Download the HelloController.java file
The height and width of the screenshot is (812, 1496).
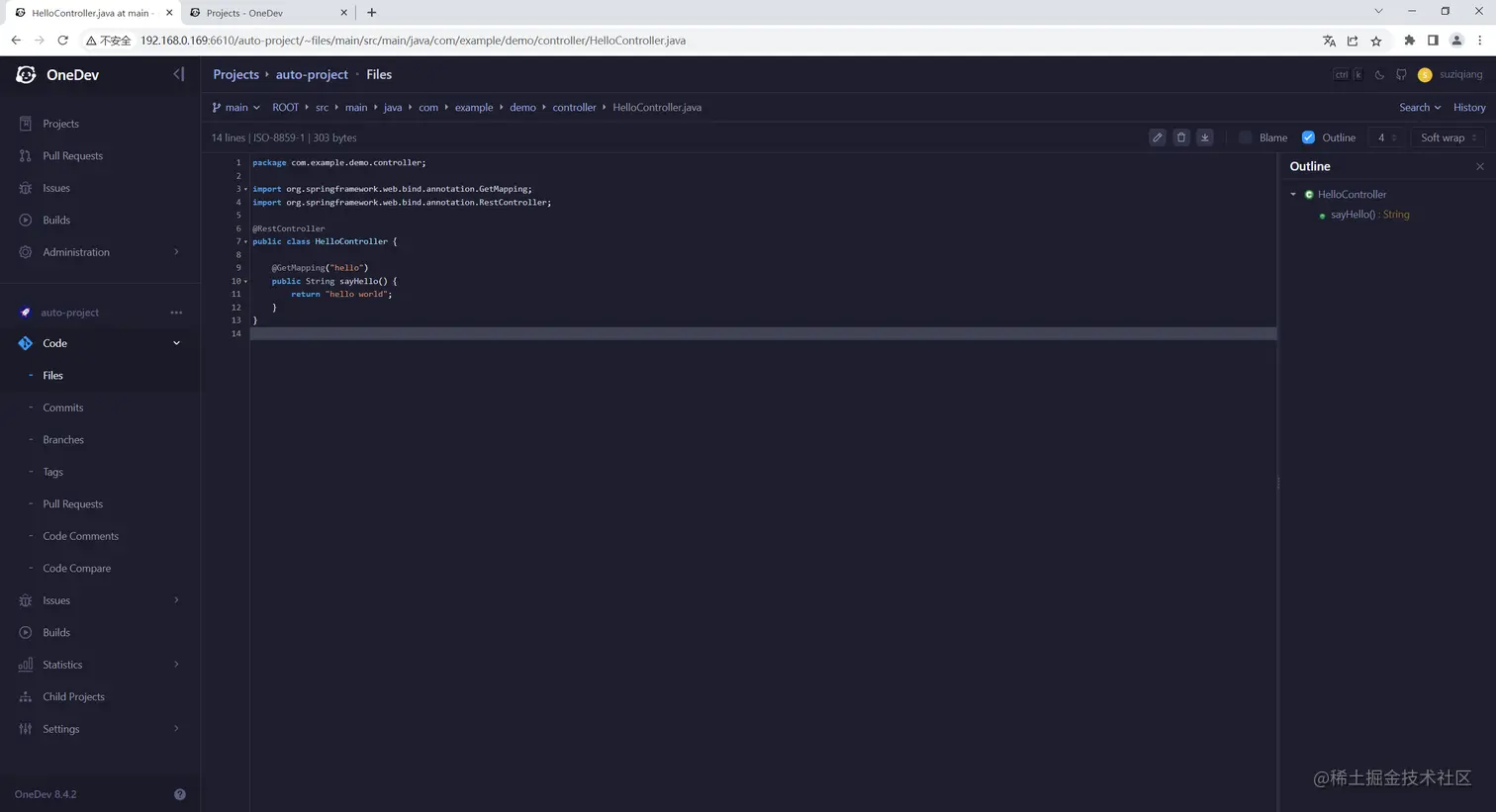[x=1204, y=137]
